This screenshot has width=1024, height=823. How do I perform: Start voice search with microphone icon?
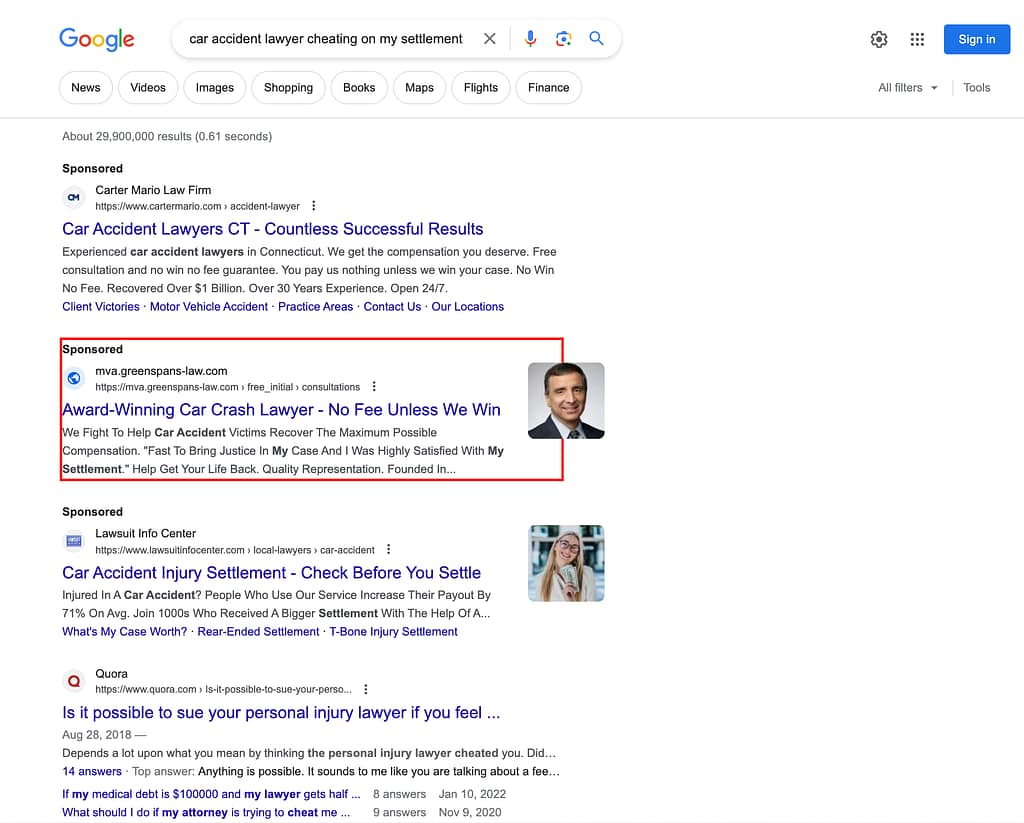click(x=530, y=39)
